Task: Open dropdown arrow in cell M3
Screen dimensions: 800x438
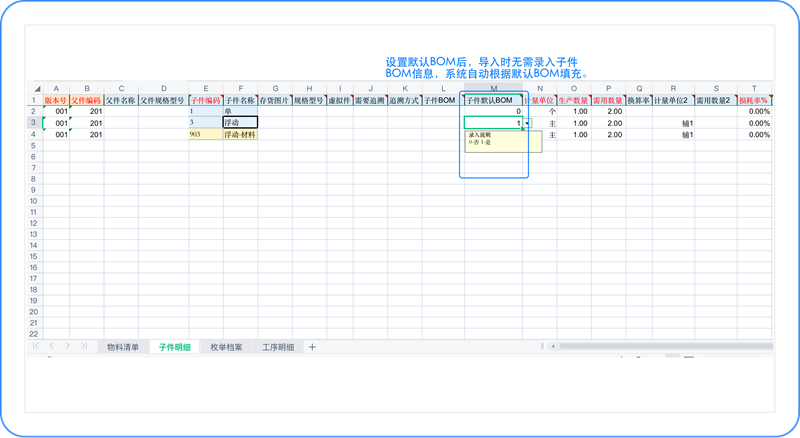Action: [x=528, y=123]
